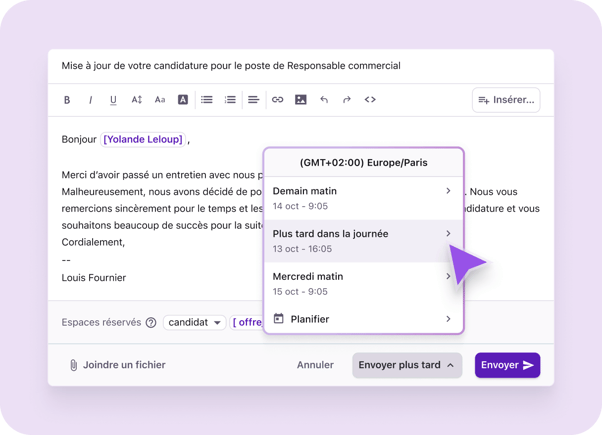Open the Espaces réservés help icon
This screenshot has width=602, height=435.
click(151, 323)
